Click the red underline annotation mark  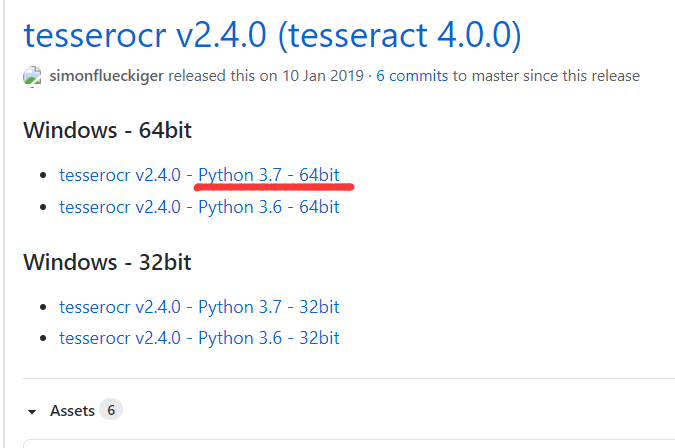[274, 187]
